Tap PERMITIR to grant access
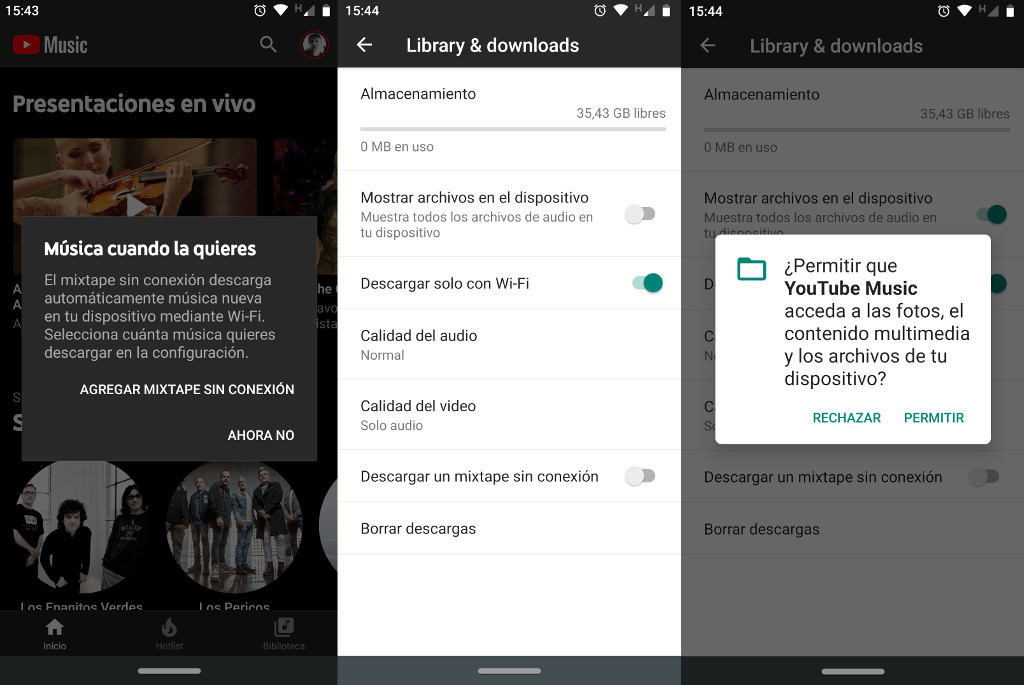 tap(933, 418)
